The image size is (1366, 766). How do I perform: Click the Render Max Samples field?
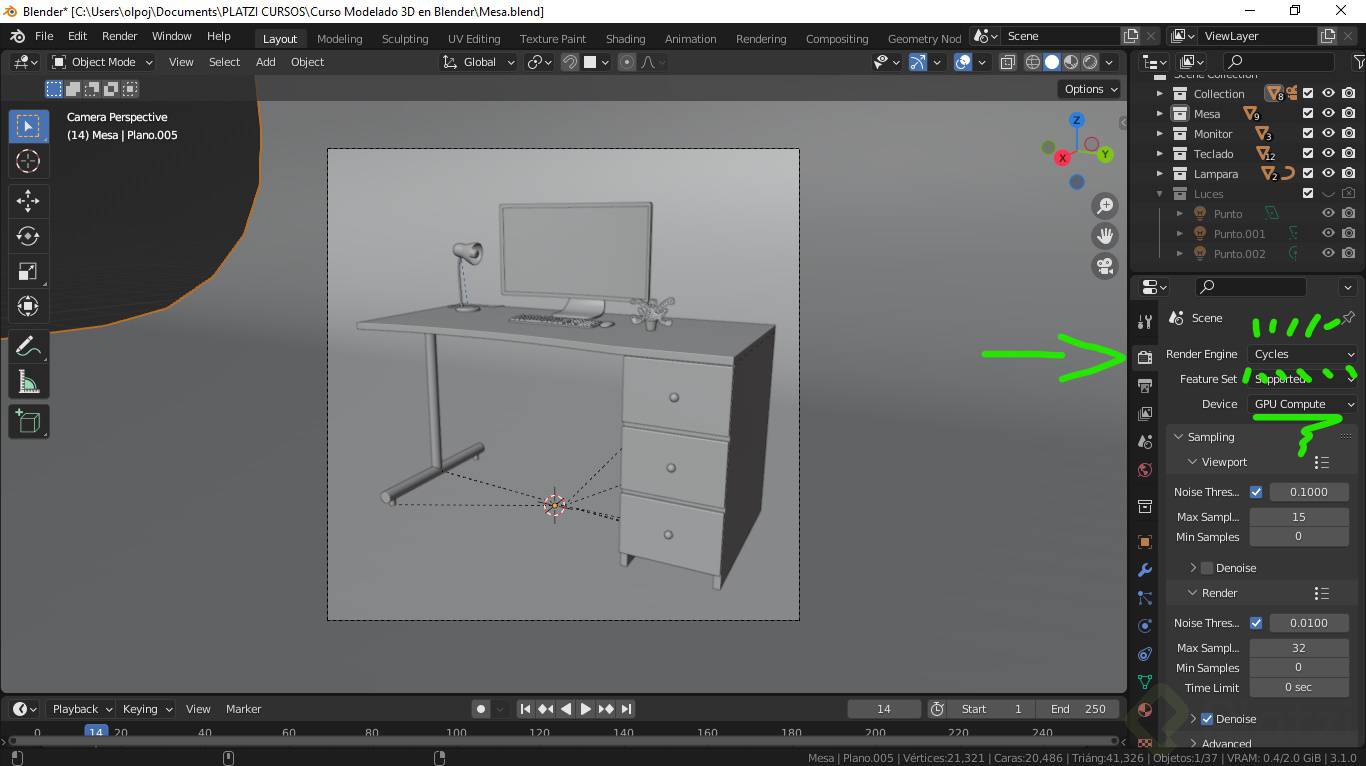[x=1298, y=648]
